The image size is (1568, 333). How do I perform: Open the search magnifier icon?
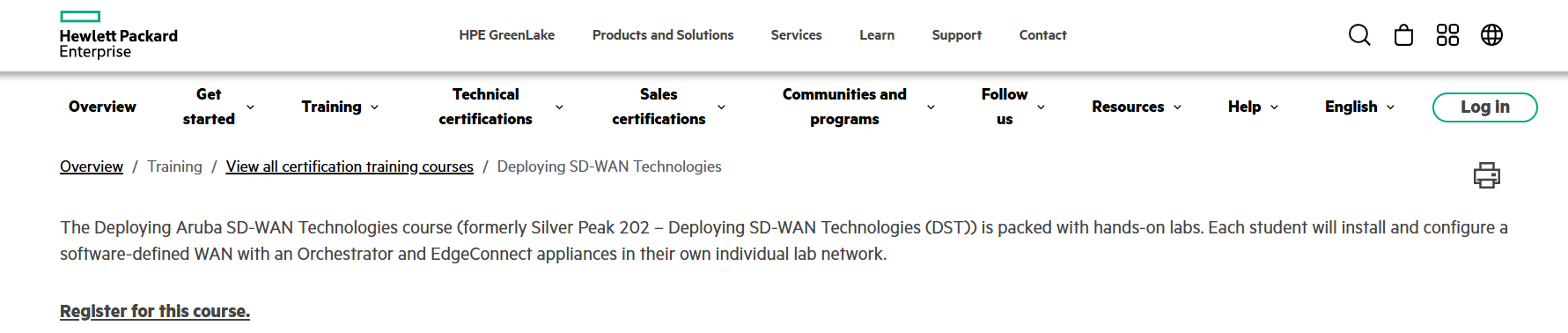[1359, 35]
